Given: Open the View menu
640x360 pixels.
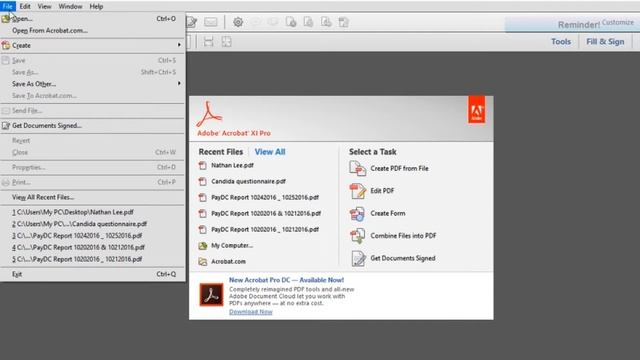Looking at the screenshot, I should (44, 6).
